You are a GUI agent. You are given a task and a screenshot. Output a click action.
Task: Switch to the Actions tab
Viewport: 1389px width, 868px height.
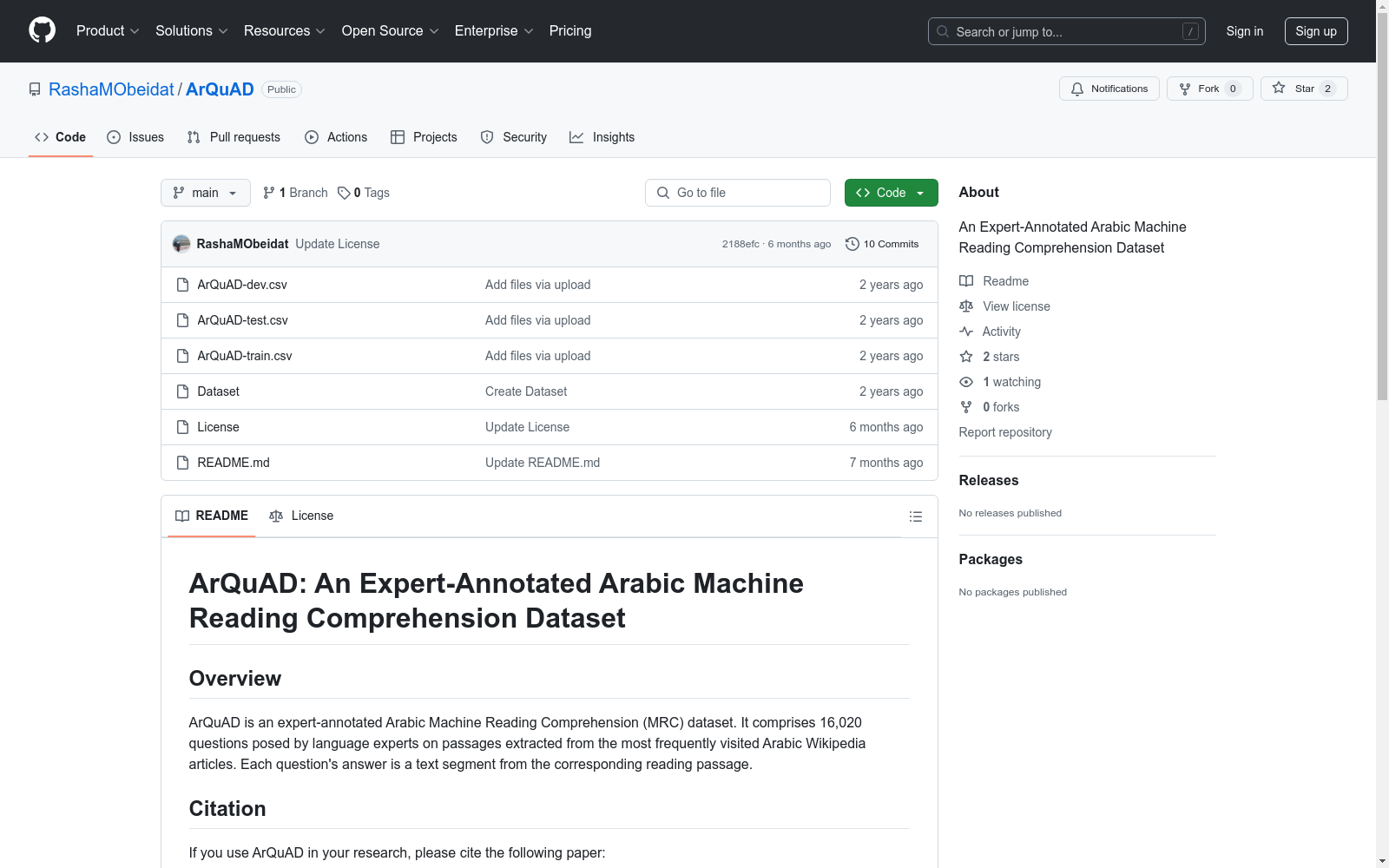click(336, 137)
